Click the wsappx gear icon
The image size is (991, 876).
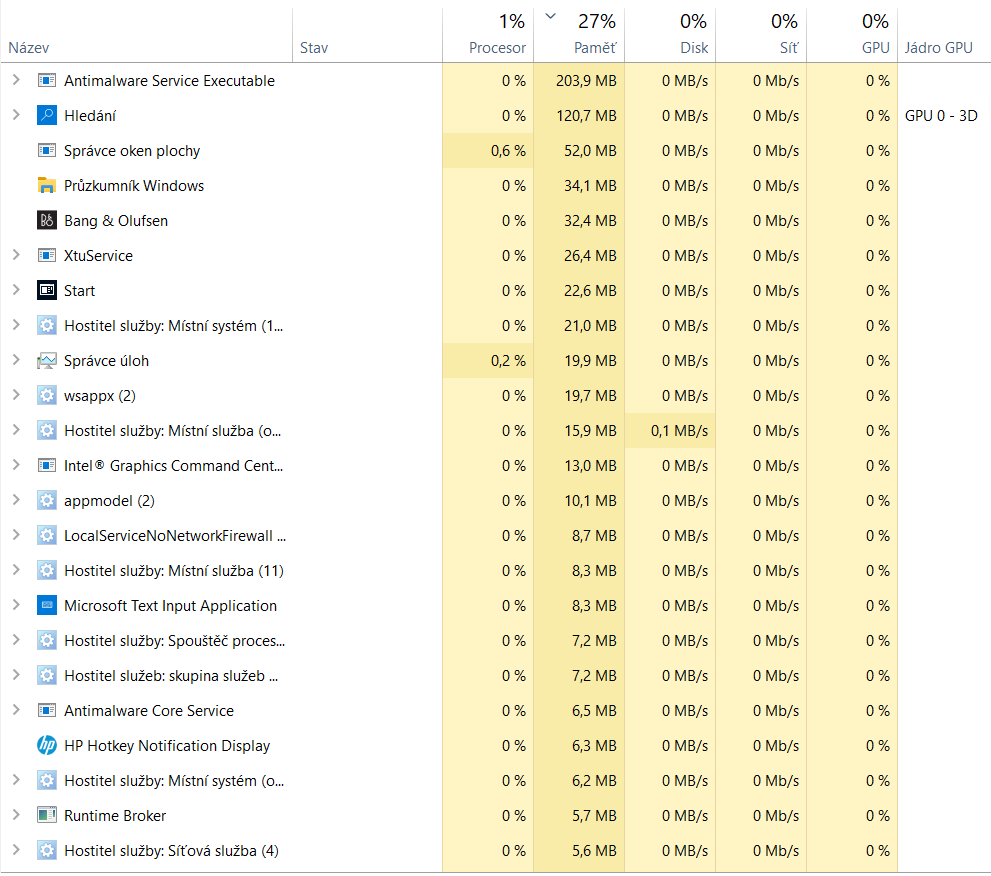[x=47, y=395]
